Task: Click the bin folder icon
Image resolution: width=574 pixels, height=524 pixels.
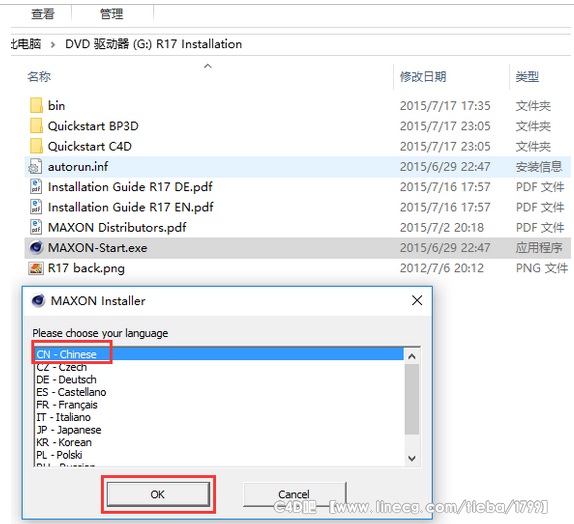Action: [x=36, y=105]
